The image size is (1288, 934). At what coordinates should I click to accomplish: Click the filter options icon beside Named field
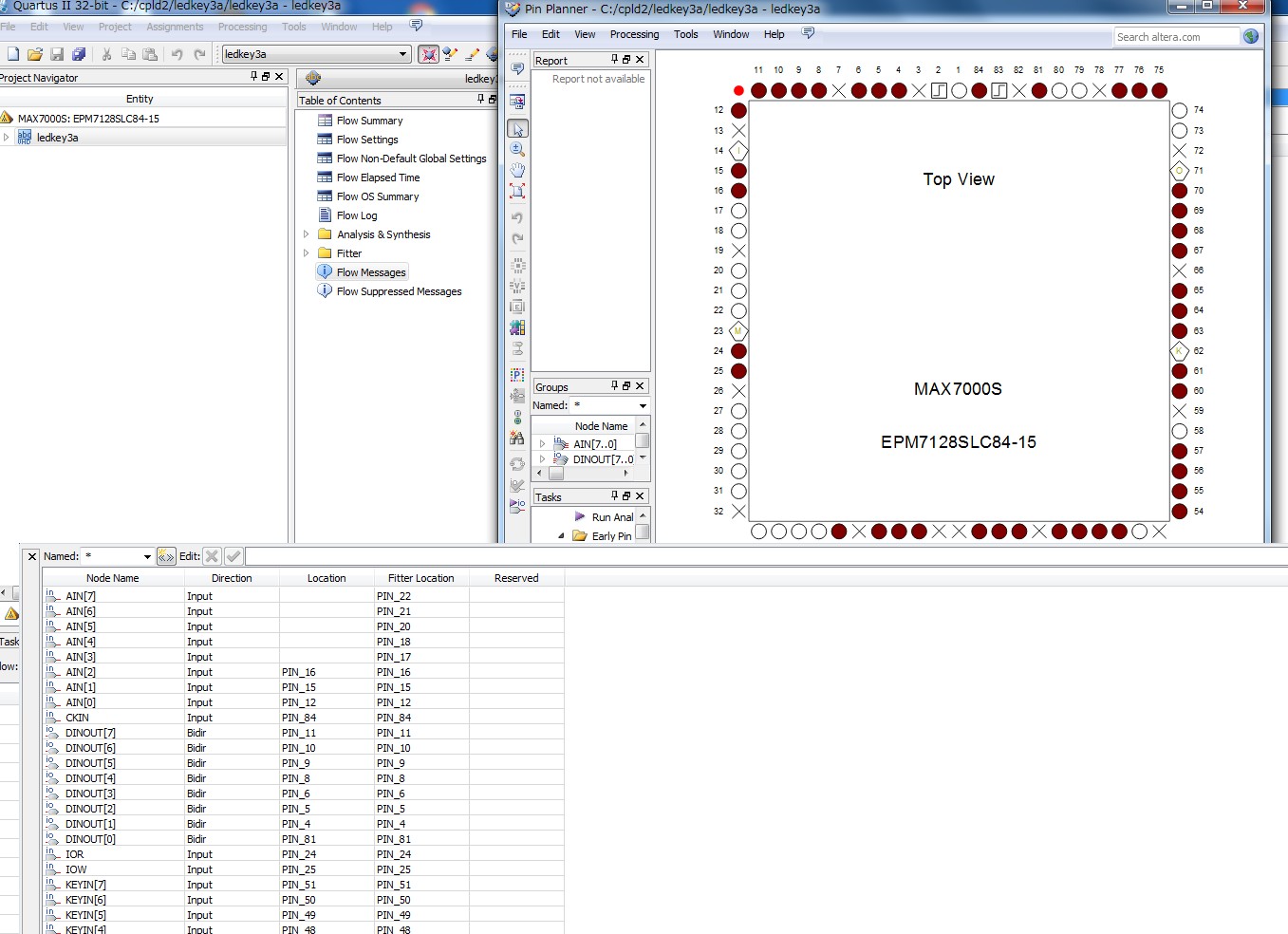[166, 556]
